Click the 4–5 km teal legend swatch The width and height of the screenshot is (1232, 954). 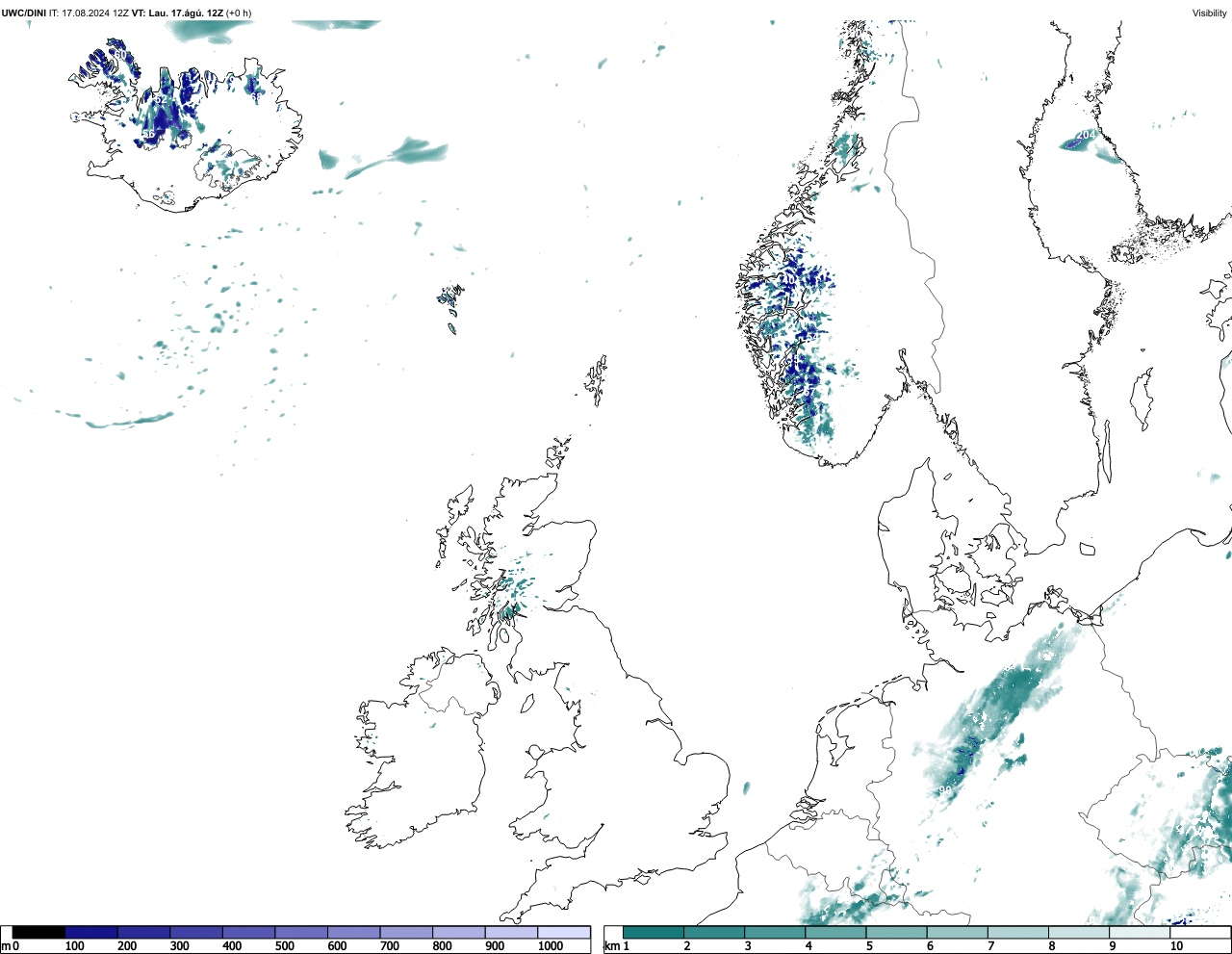point(835,933)
